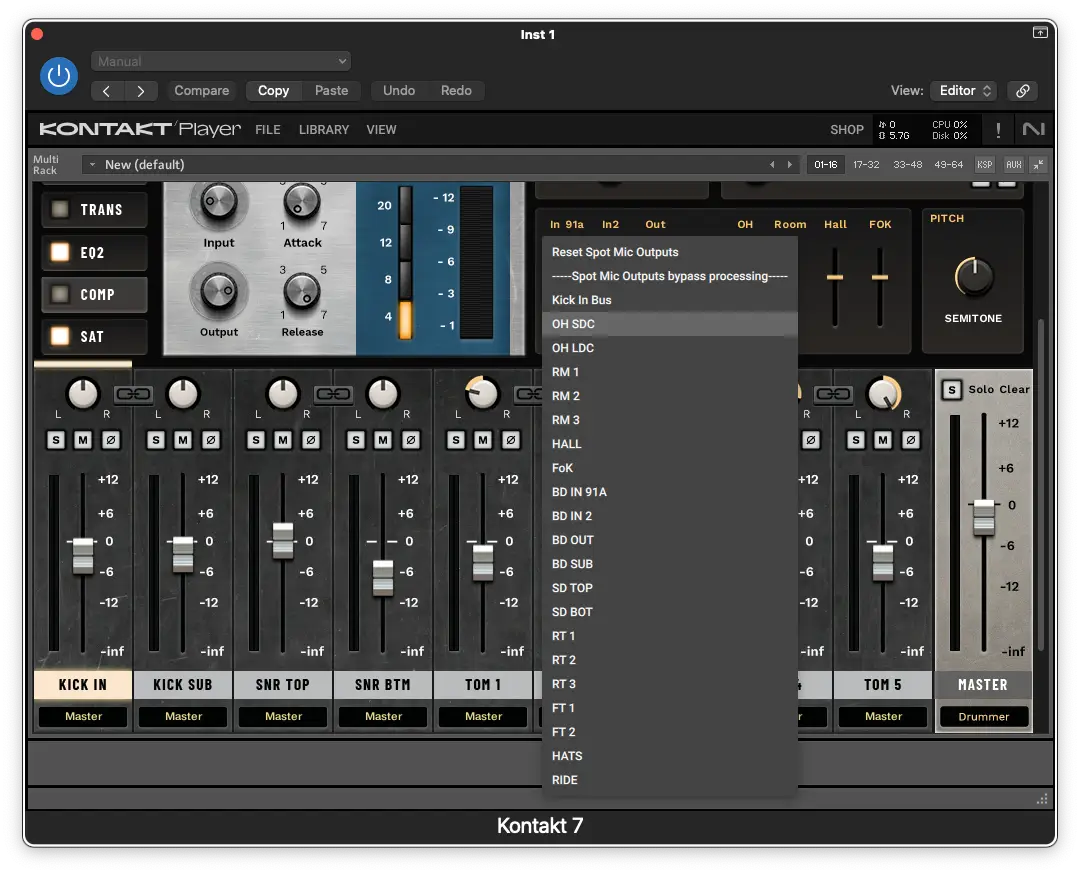Screen dimensions: 1080x874
Task: Click the exclamation warning icon
Action: coord(998,129)
